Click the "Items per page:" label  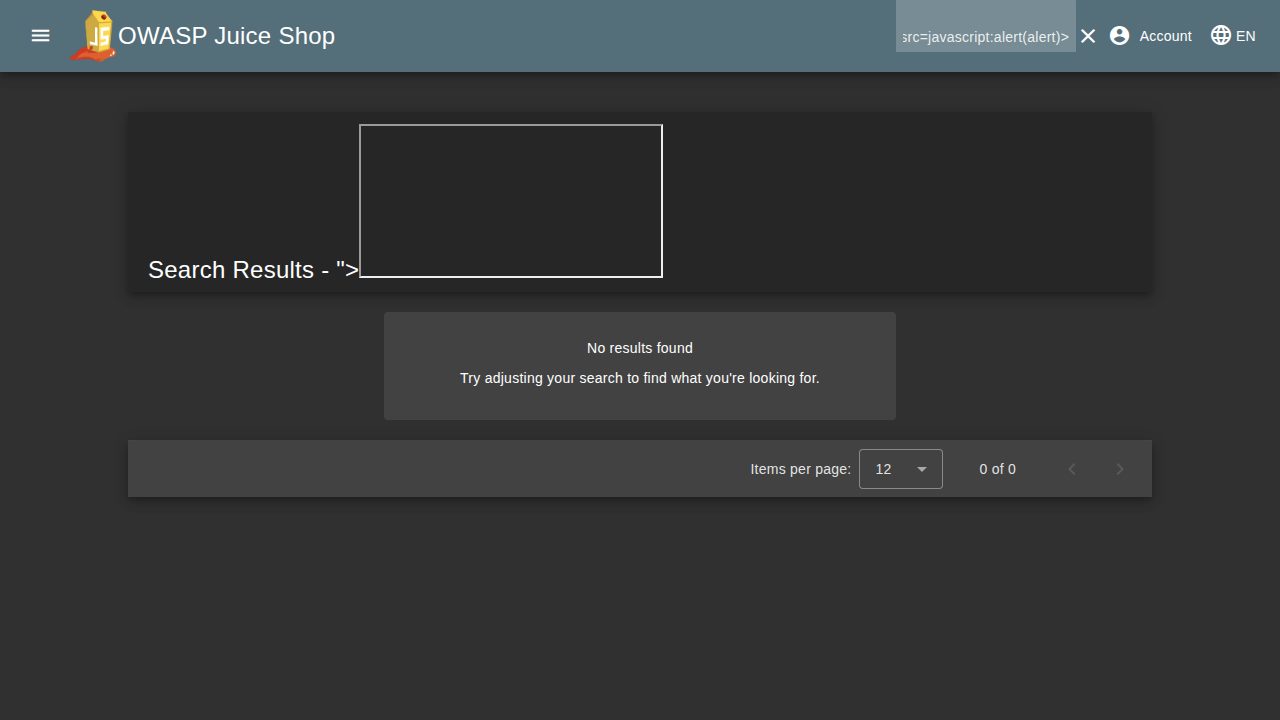tap(800, 469)
